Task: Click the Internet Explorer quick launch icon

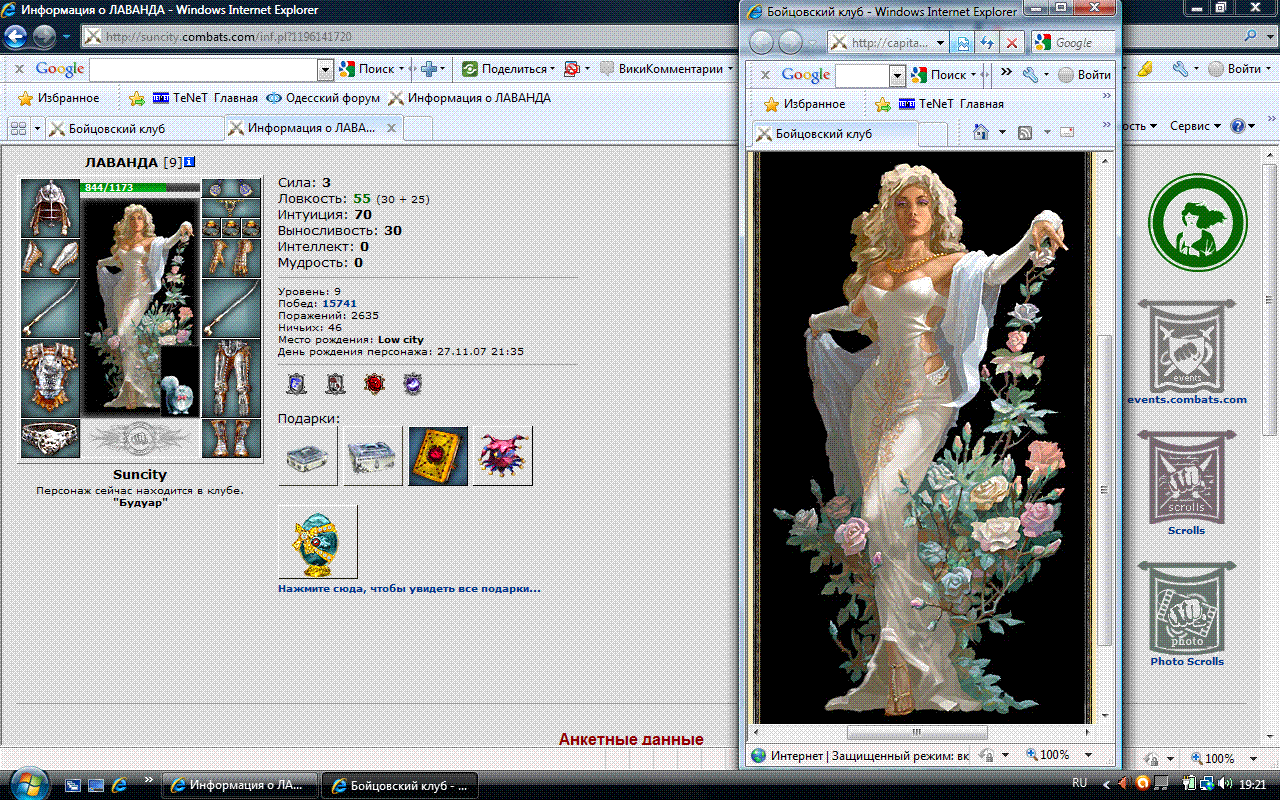Action: point(120,784)
